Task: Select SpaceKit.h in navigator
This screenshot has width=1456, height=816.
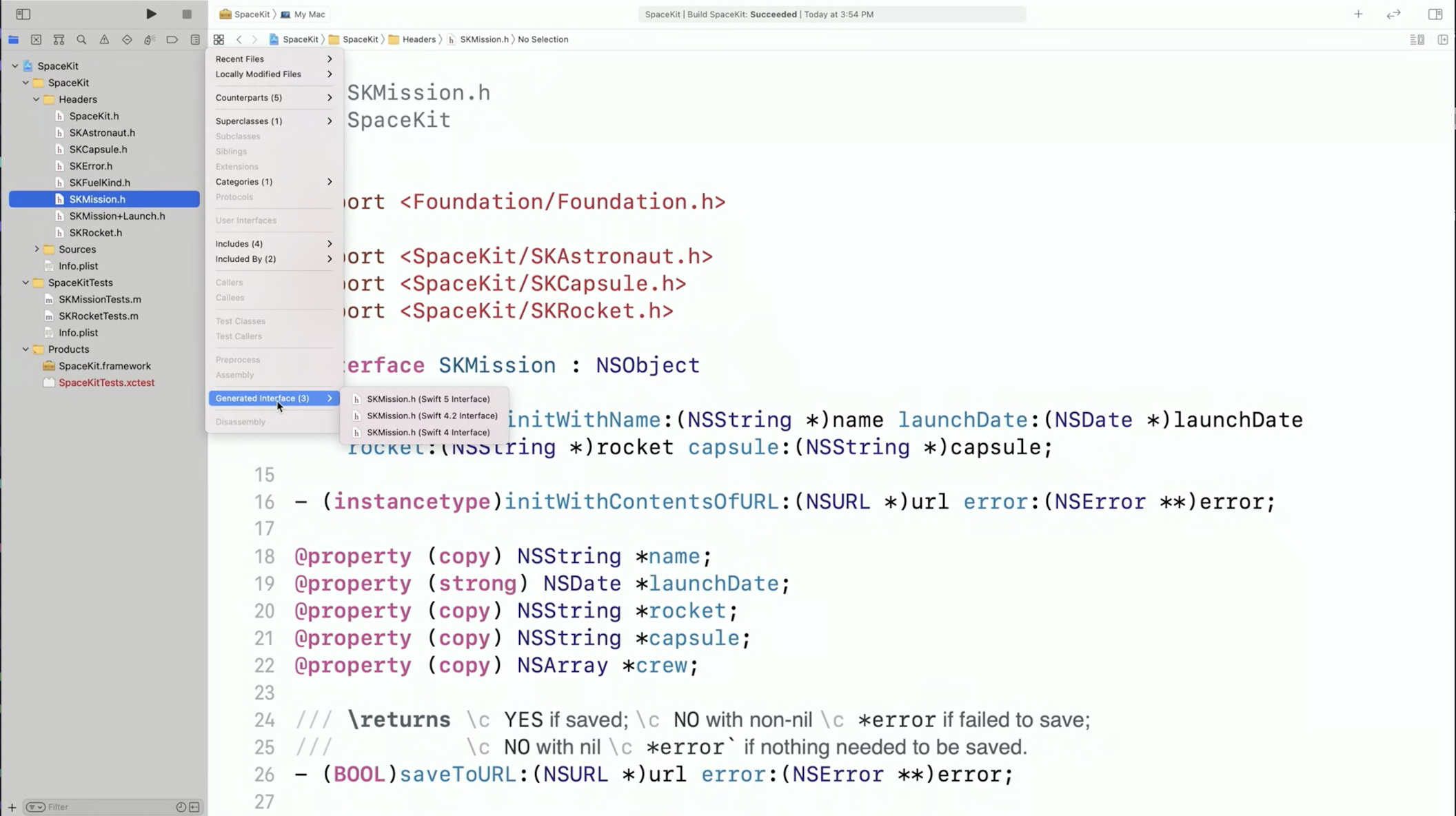Action: click(x=94, y=116)
